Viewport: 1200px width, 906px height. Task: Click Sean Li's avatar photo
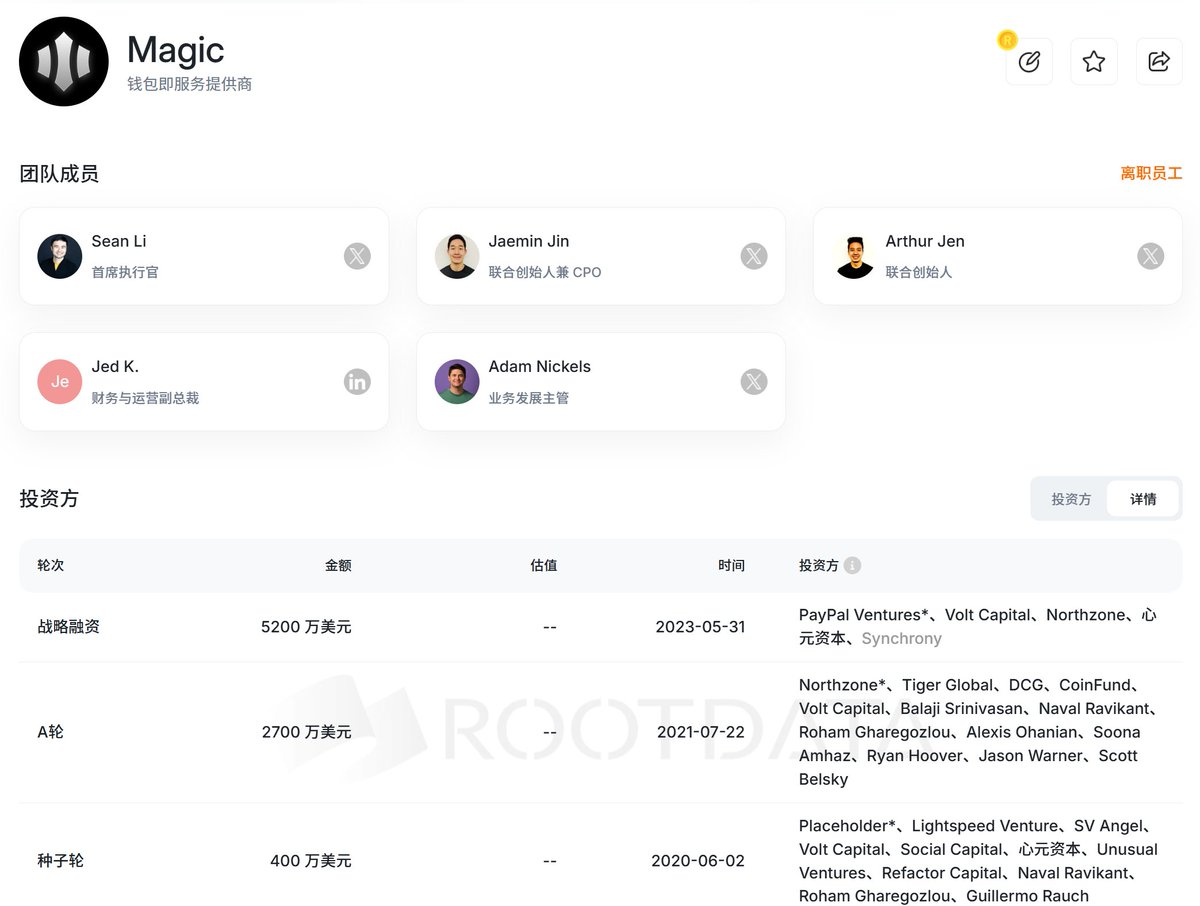coord(60,256)
